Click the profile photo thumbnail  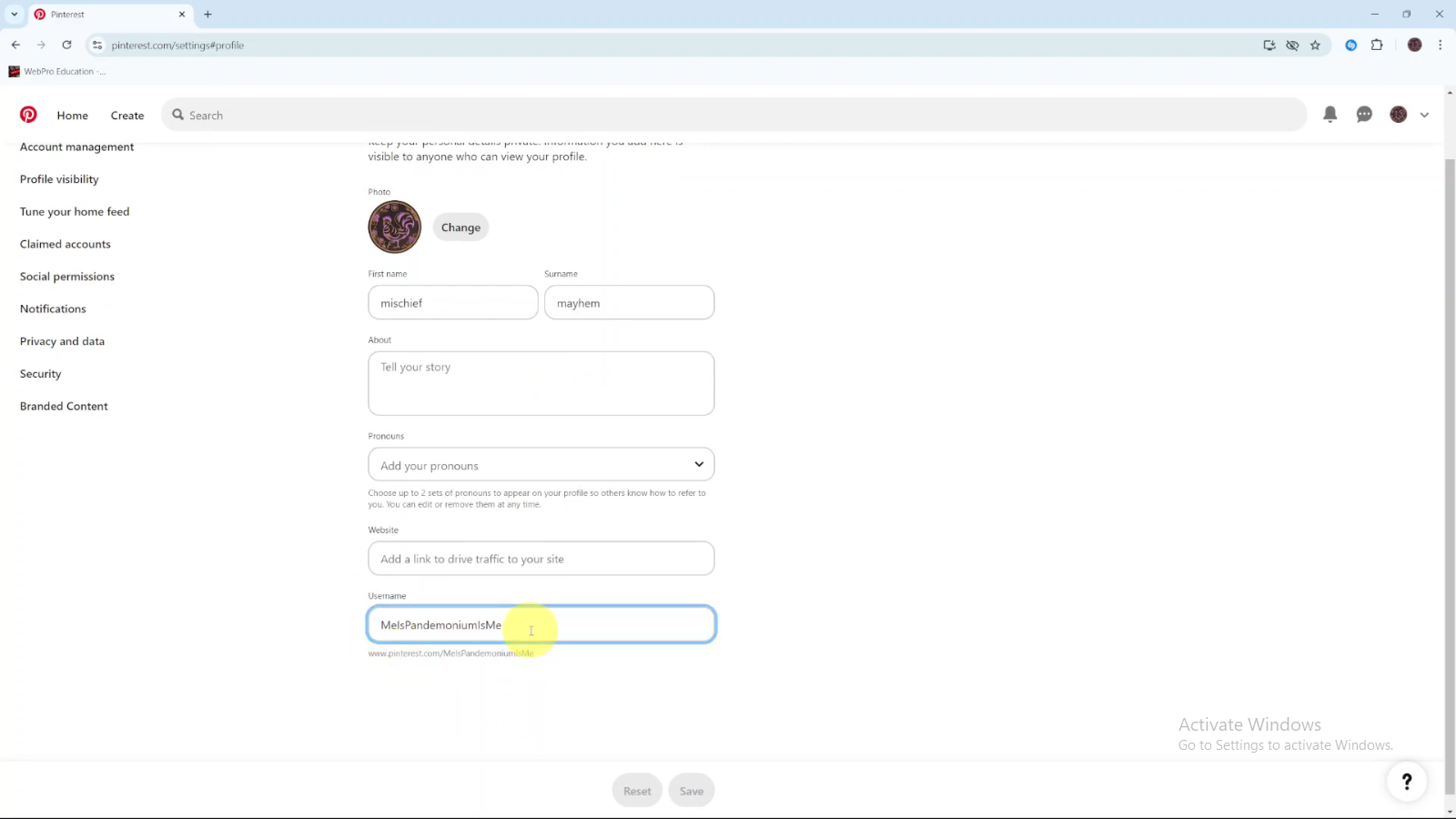pos(394,227)
